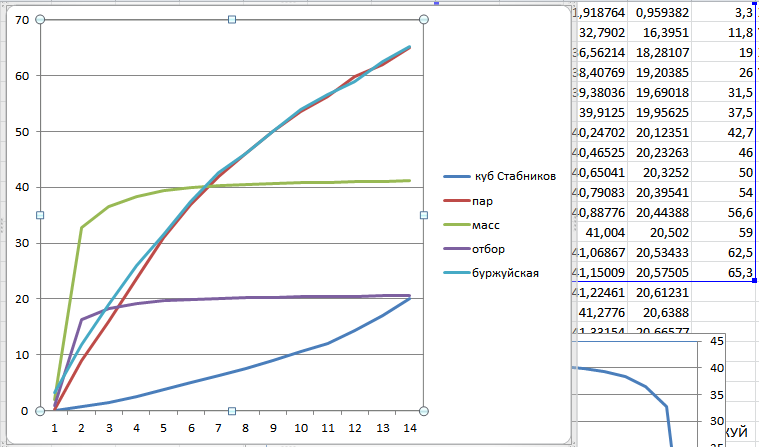This screenshot has height=447, width=759.
Task: Click the chart's left-middle resize handle
Action: [x=40, y=215]
